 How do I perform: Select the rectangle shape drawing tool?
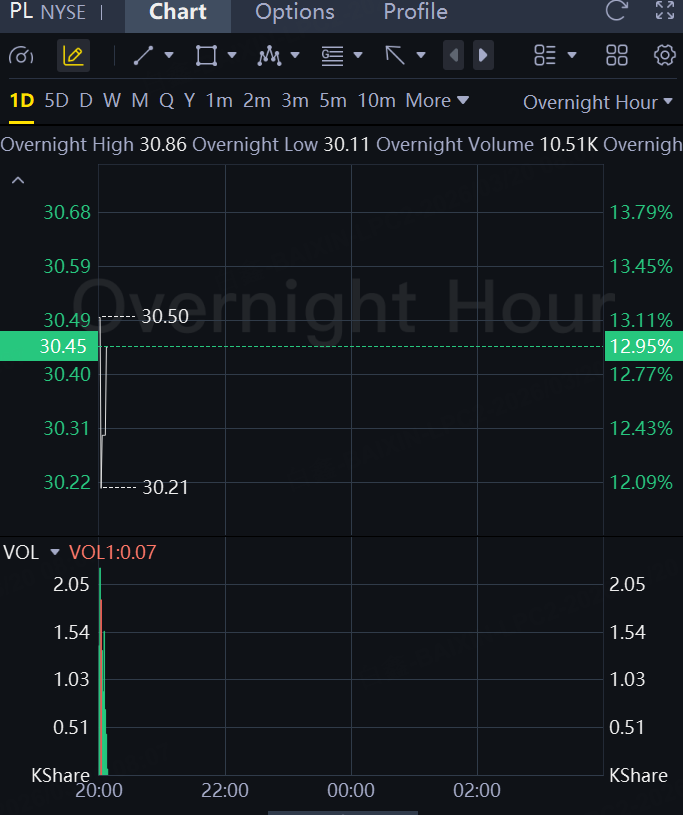click(206, 55)
